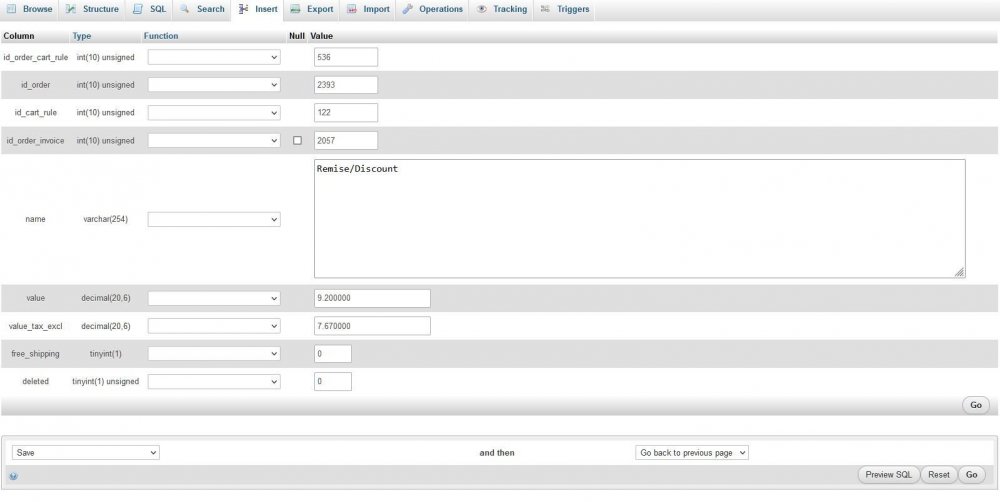Click the 'value_tax_excl' column label
The width and height of the screenshot is (1000, 502).
pos(36,326)
